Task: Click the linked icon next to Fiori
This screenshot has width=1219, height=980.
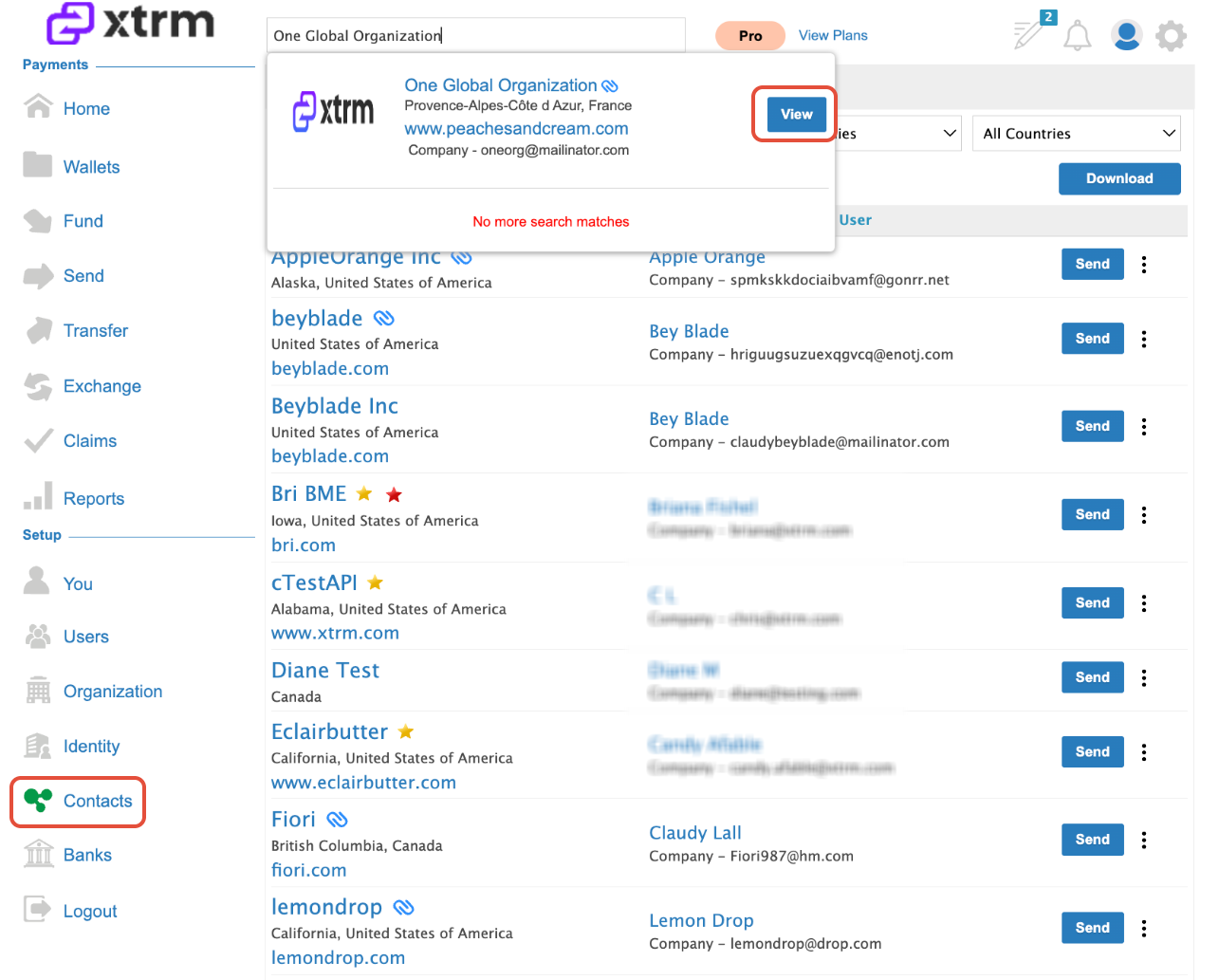Action: (337, 819)
